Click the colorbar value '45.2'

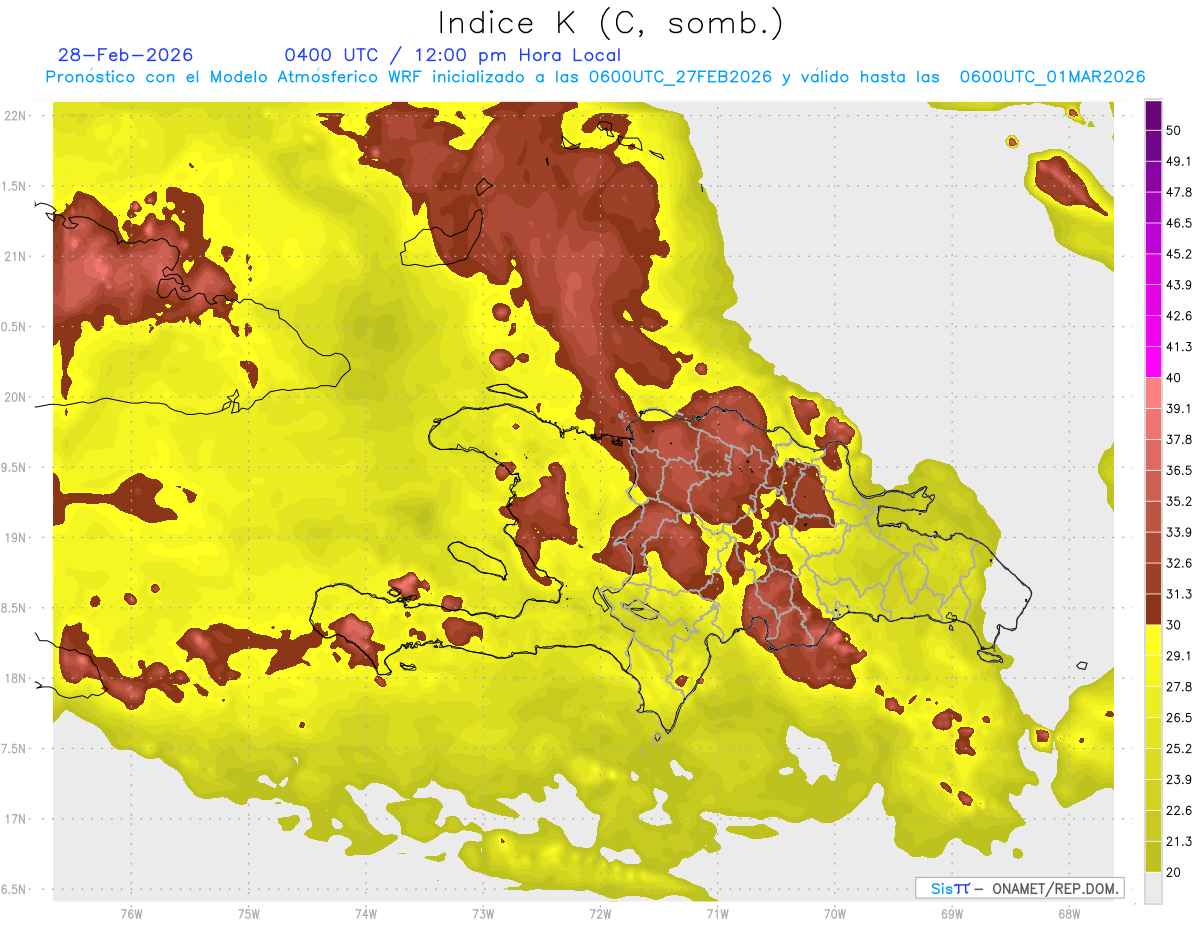1179,254
